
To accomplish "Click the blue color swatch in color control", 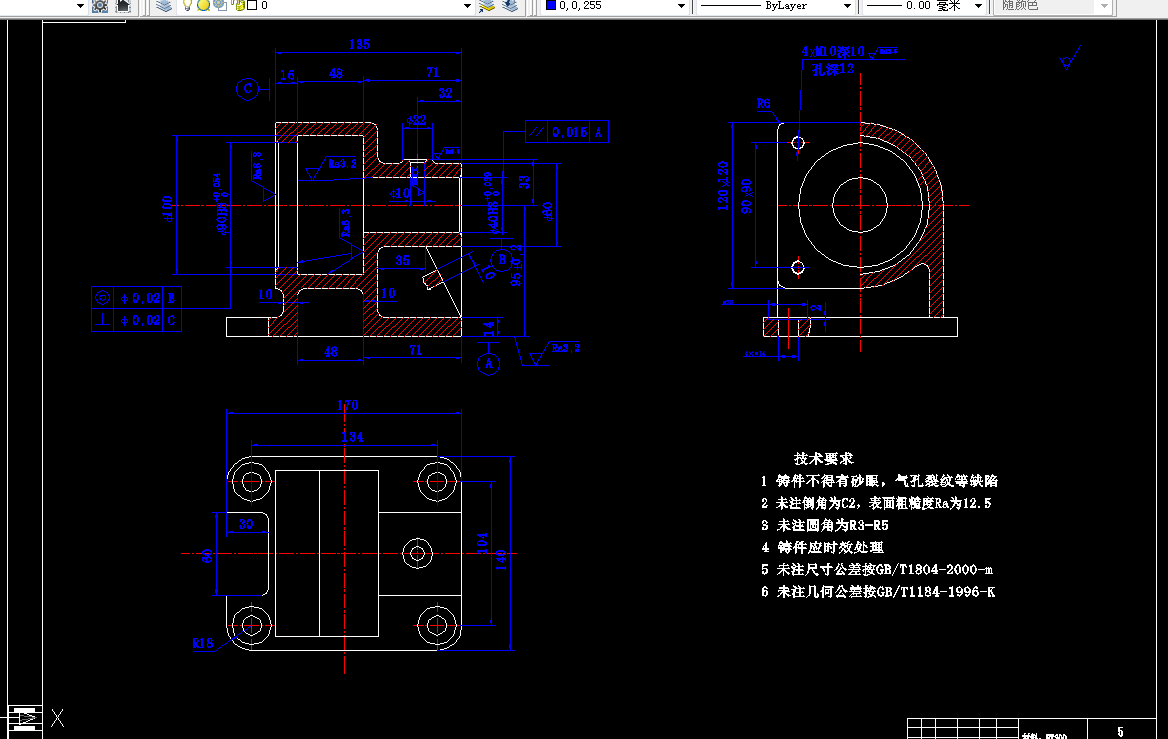I will pyautogui.click(x=551, y=7).
